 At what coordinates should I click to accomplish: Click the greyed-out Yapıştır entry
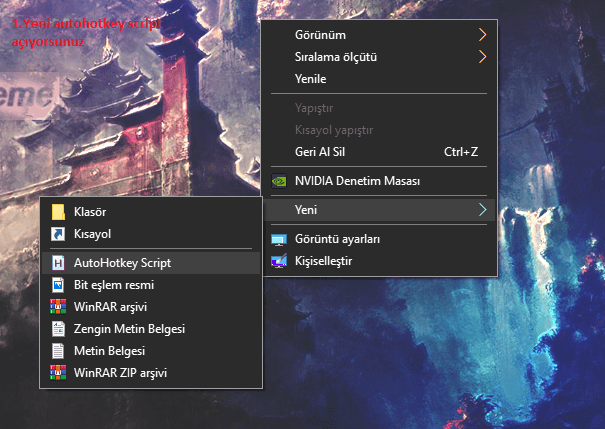pyautogui.click(x=379, y=108)
